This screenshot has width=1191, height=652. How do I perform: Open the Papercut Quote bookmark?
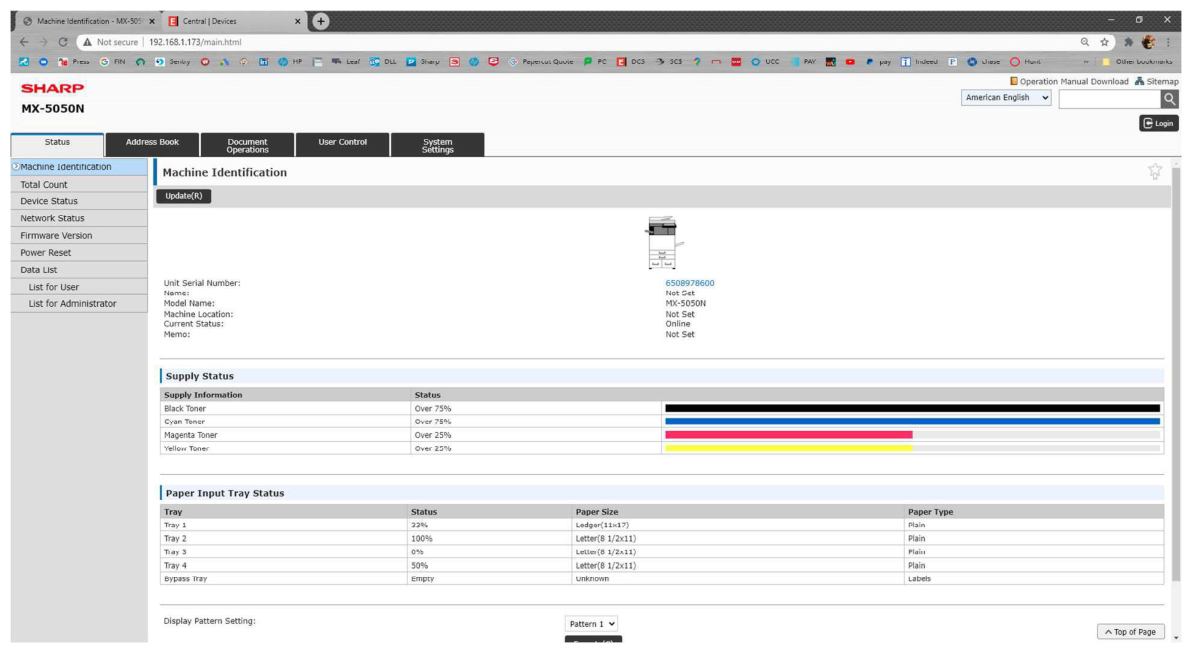pyautogui.click(x=541, y=62)
